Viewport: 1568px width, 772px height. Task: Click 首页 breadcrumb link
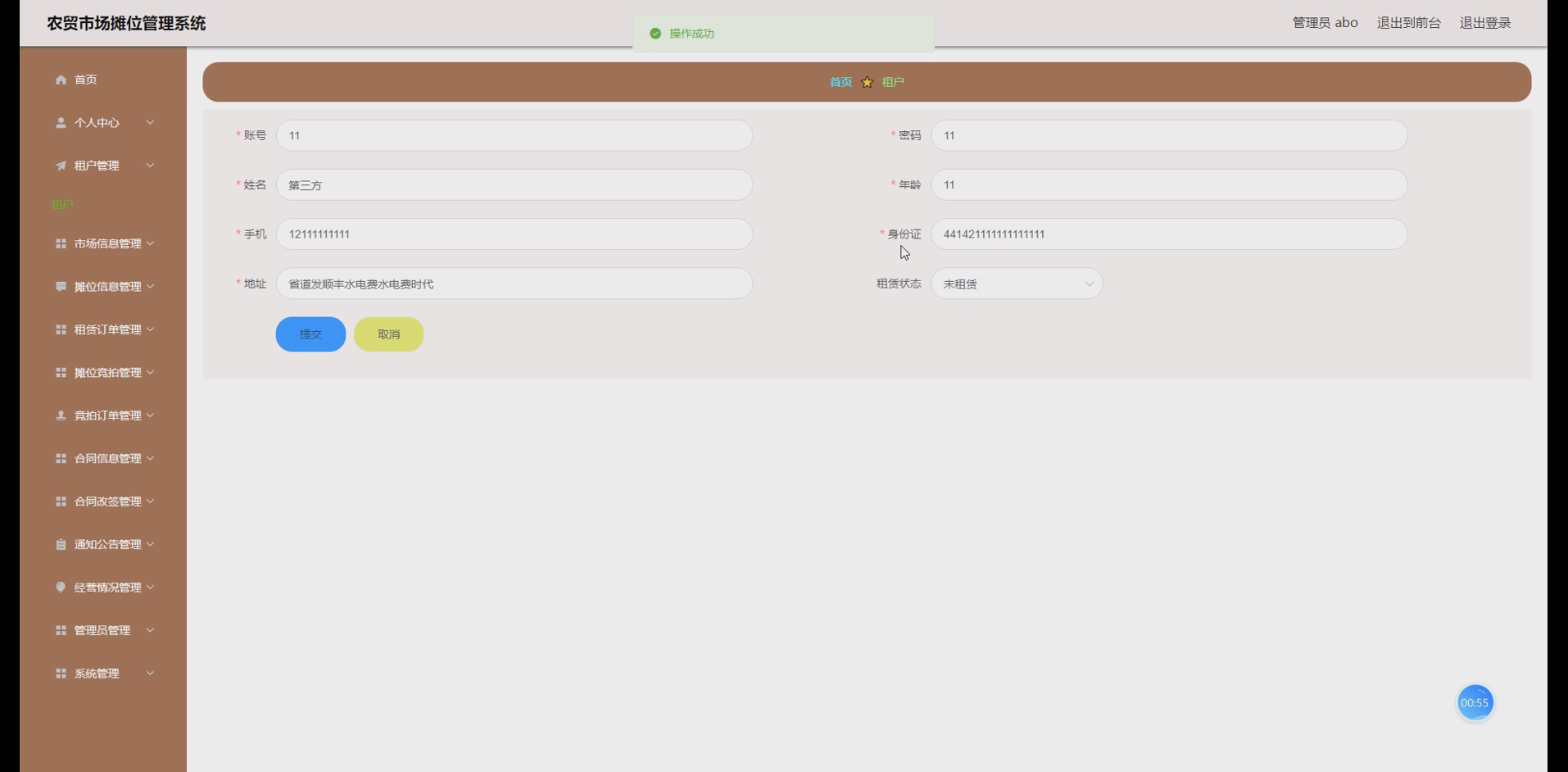(841, 82)
